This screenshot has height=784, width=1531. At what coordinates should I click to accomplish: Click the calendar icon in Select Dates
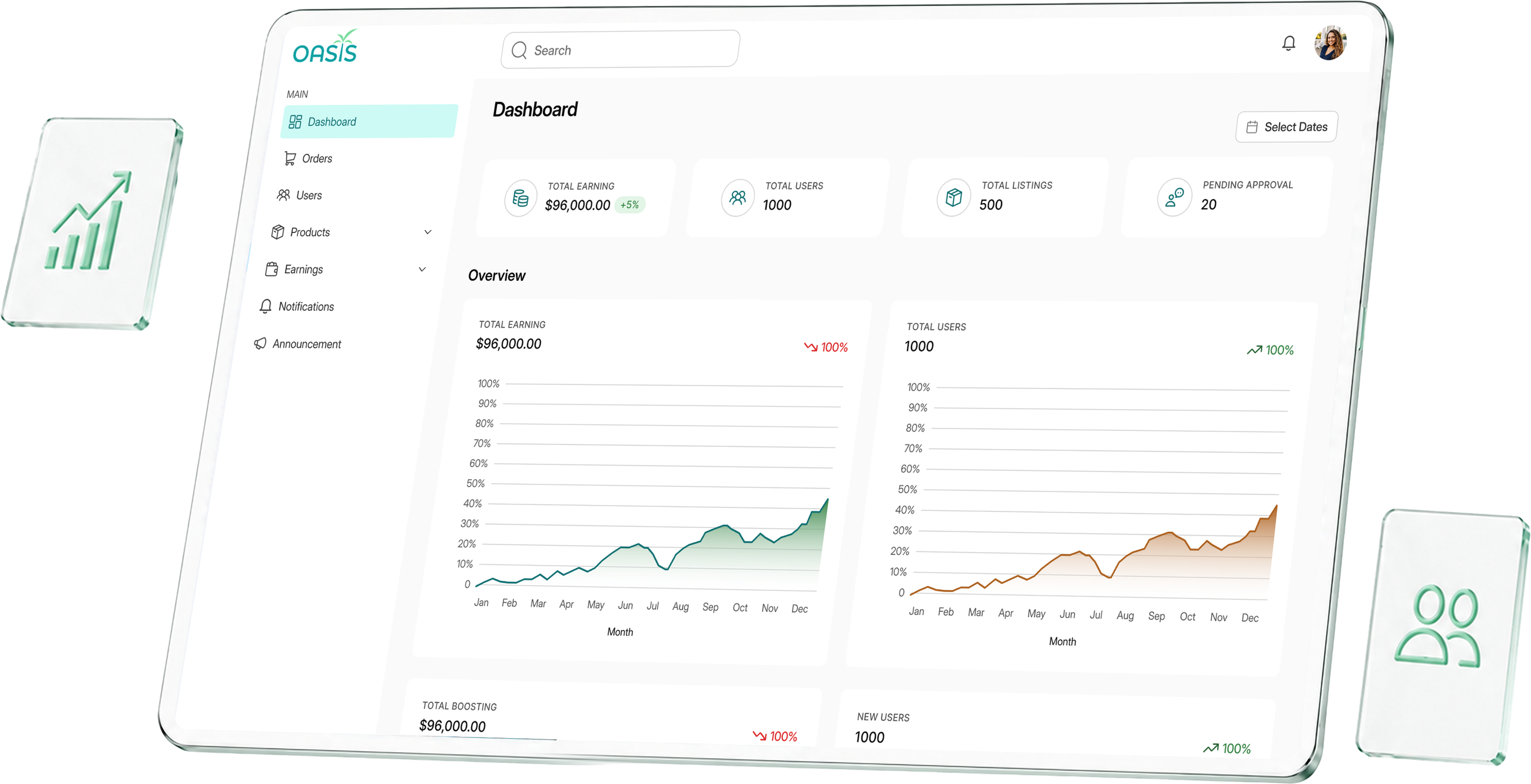1252,127
